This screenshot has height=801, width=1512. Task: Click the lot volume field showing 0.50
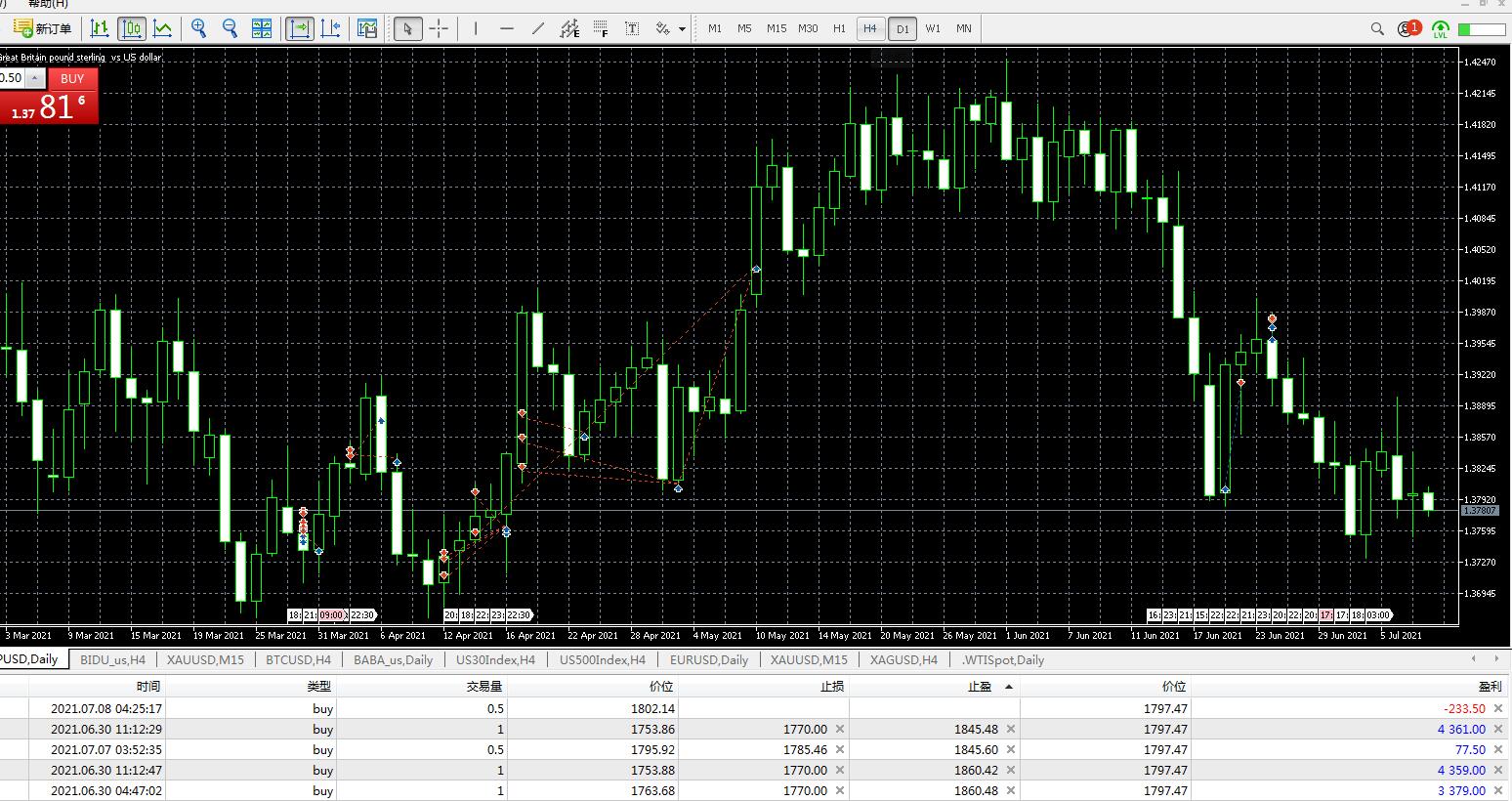(x=11, y=78)
